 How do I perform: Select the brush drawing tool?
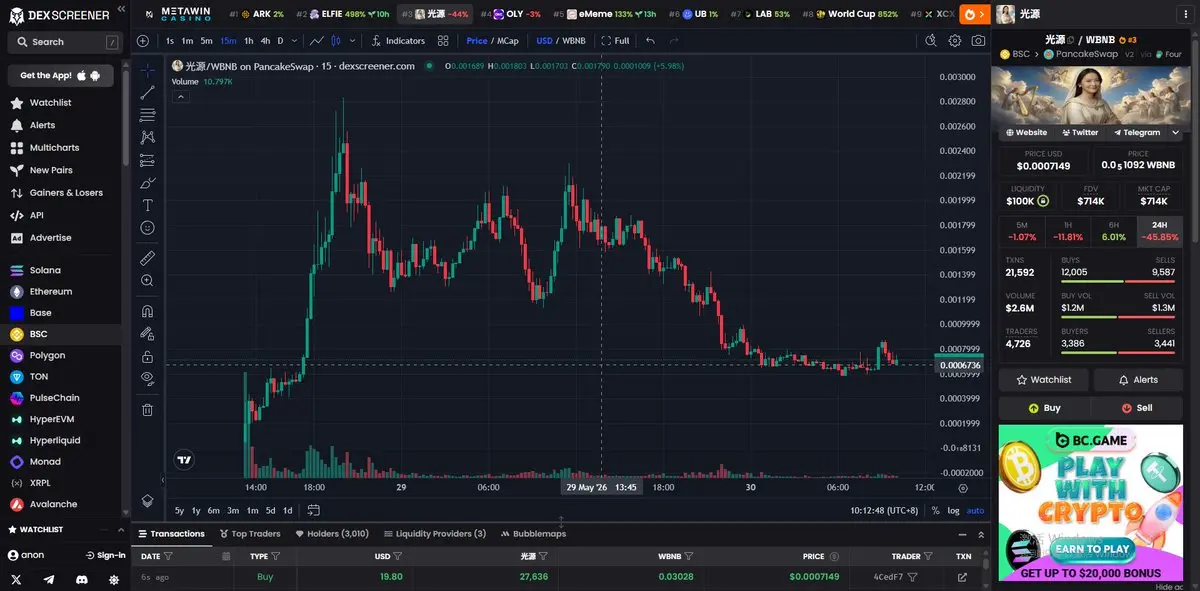click(x=147, y=183)
